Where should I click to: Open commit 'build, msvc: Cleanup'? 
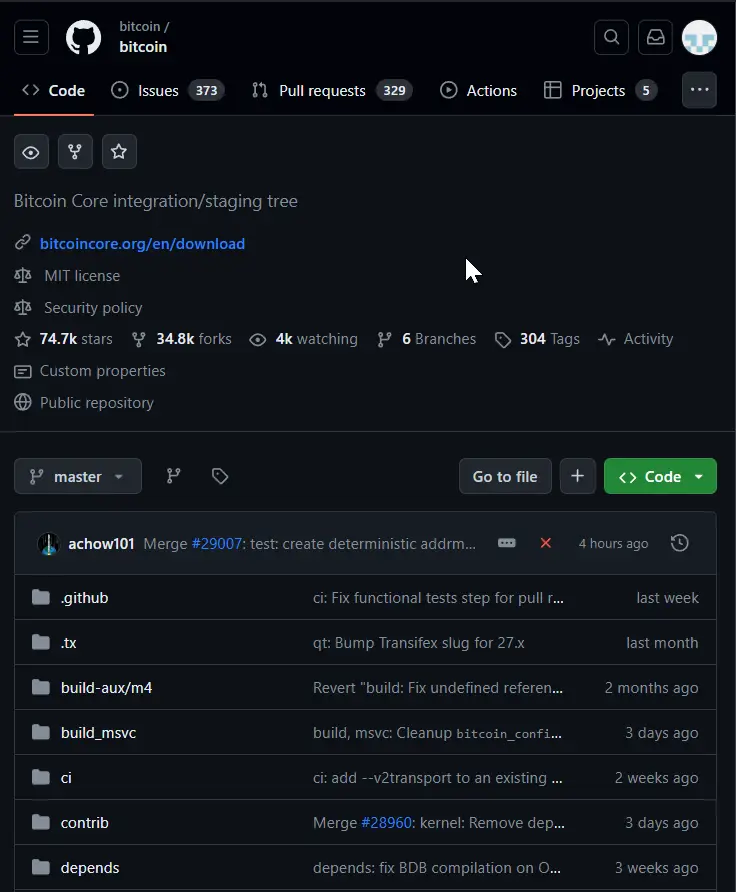(437, 733)
